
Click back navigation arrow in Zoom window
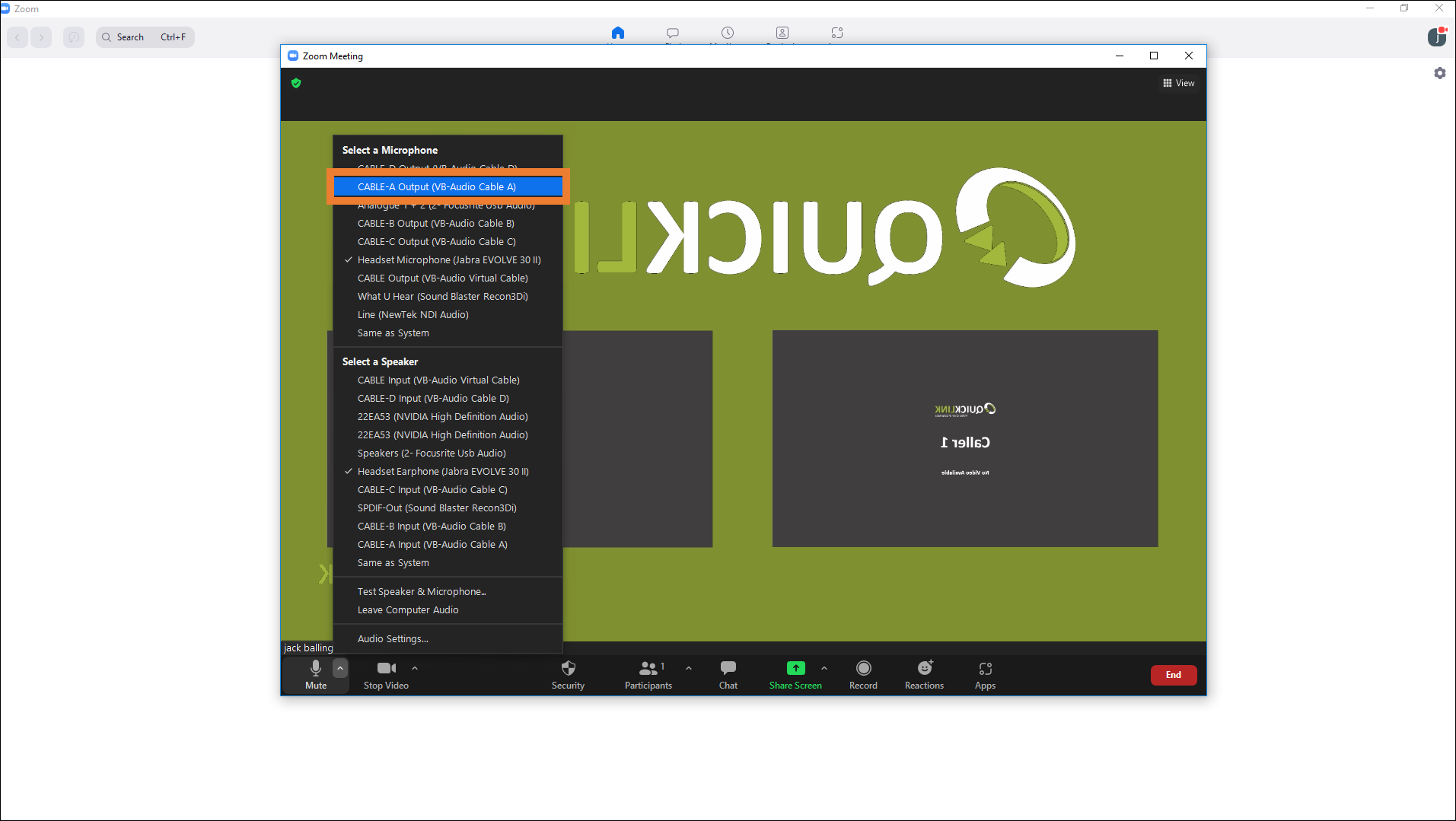point(18,37)
